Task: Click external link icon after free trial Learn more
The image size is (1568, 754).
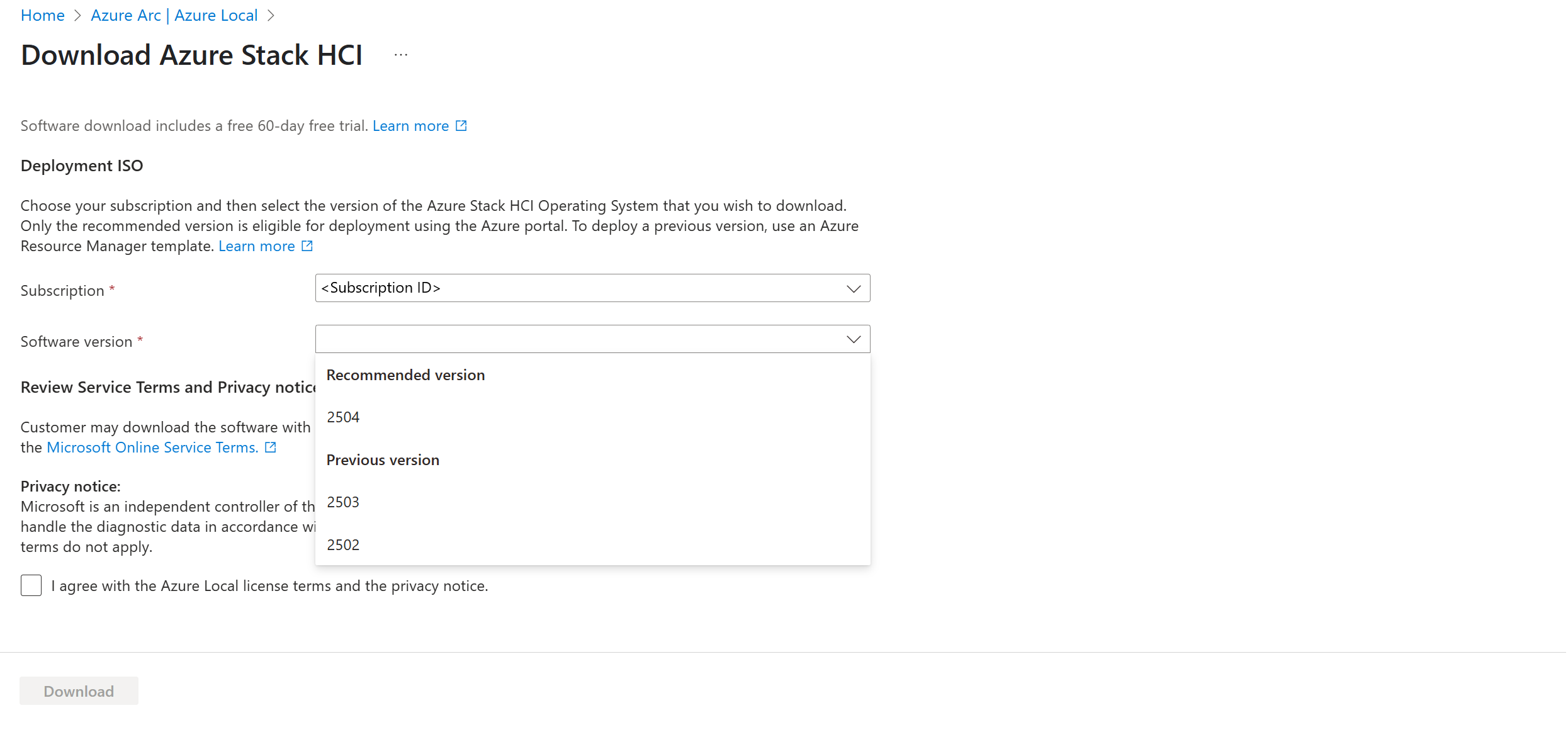Action: (x=461, y=126)
